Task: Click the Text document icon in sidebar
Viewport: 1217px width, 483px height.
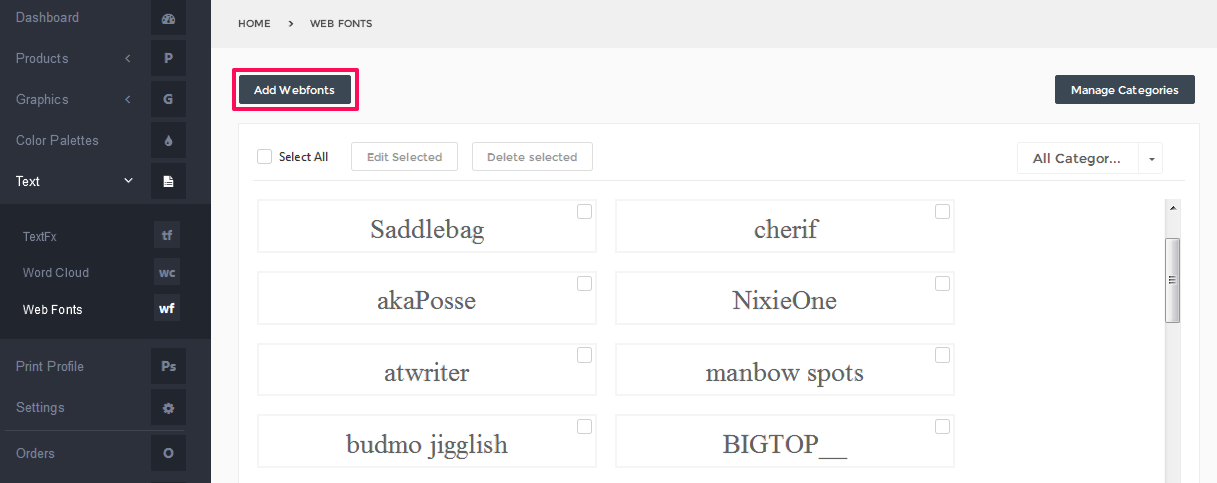Action: [x=168, y=181]
